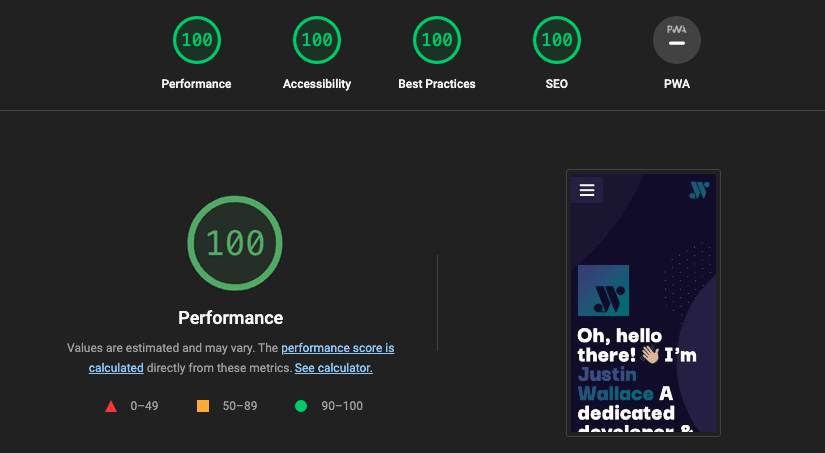Open the 'See calculator.' link
825x453 pixels.
333,368
